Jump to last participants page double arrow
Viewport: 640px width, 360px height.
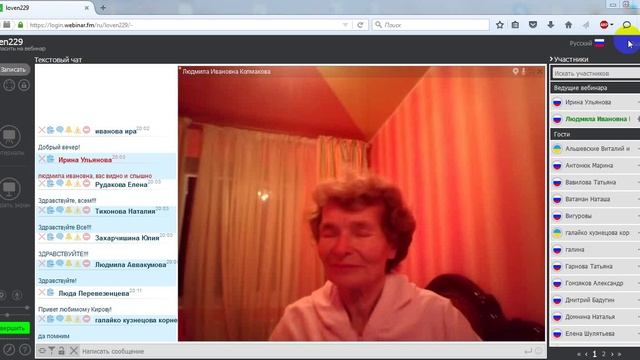pos(620,354)
